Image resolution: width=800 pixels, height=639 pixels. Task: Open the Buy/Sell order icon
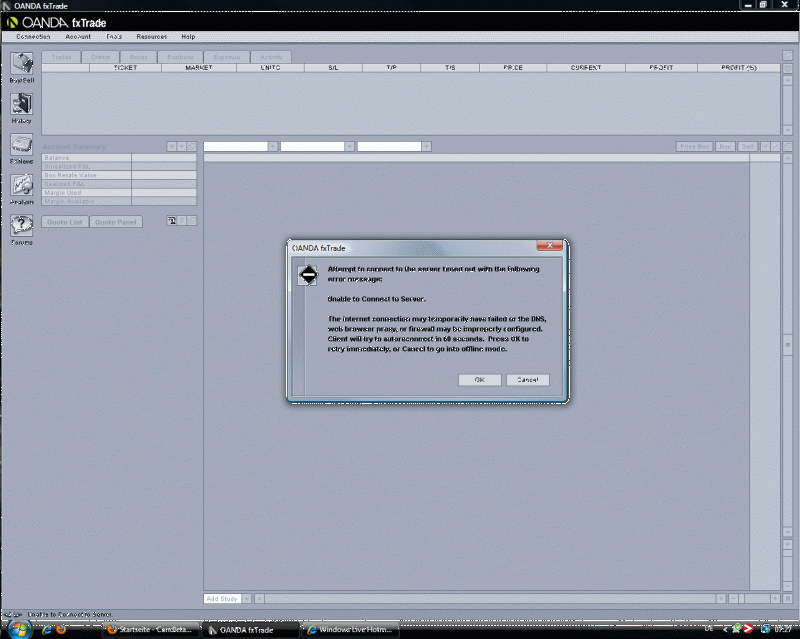[21, 64]
